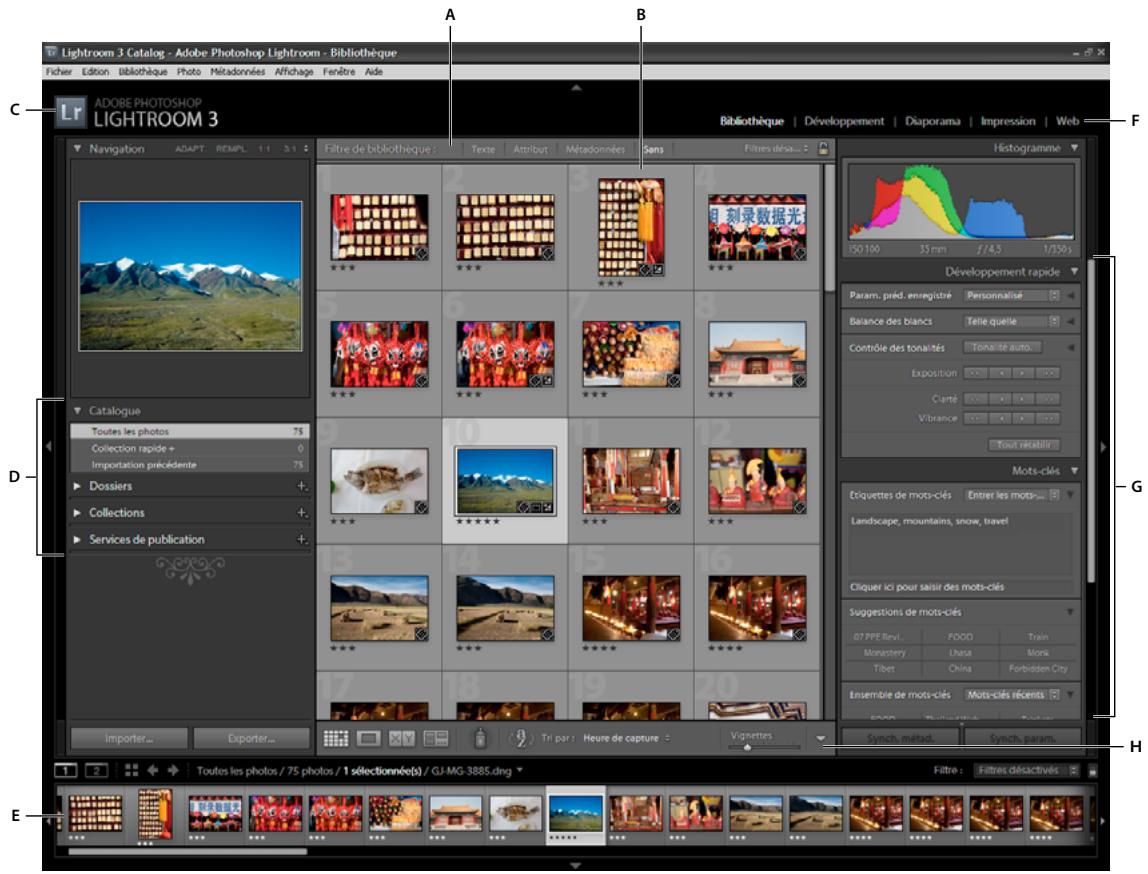Click the Tout rétablir button
This screenshot has height=874, width=1148.
[1024, 445]
